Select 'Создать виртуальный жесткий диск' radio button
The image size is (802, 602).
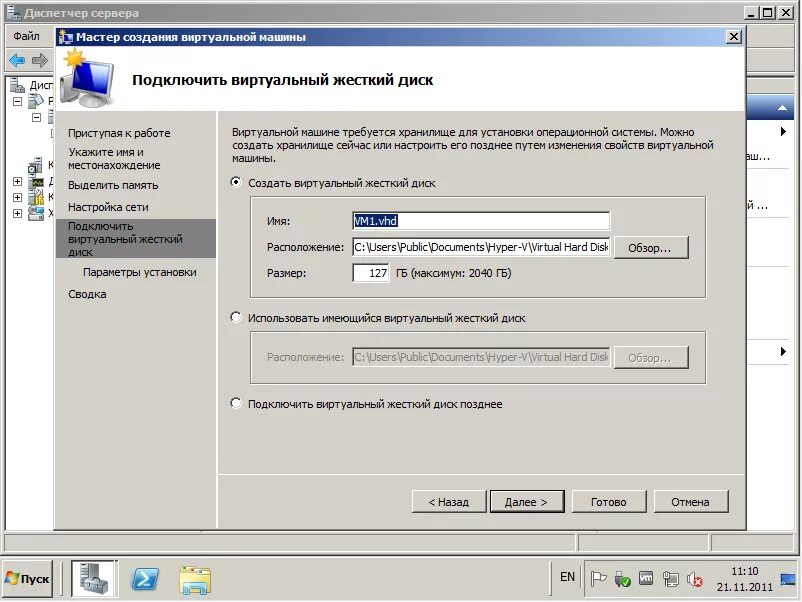[237, 183]
